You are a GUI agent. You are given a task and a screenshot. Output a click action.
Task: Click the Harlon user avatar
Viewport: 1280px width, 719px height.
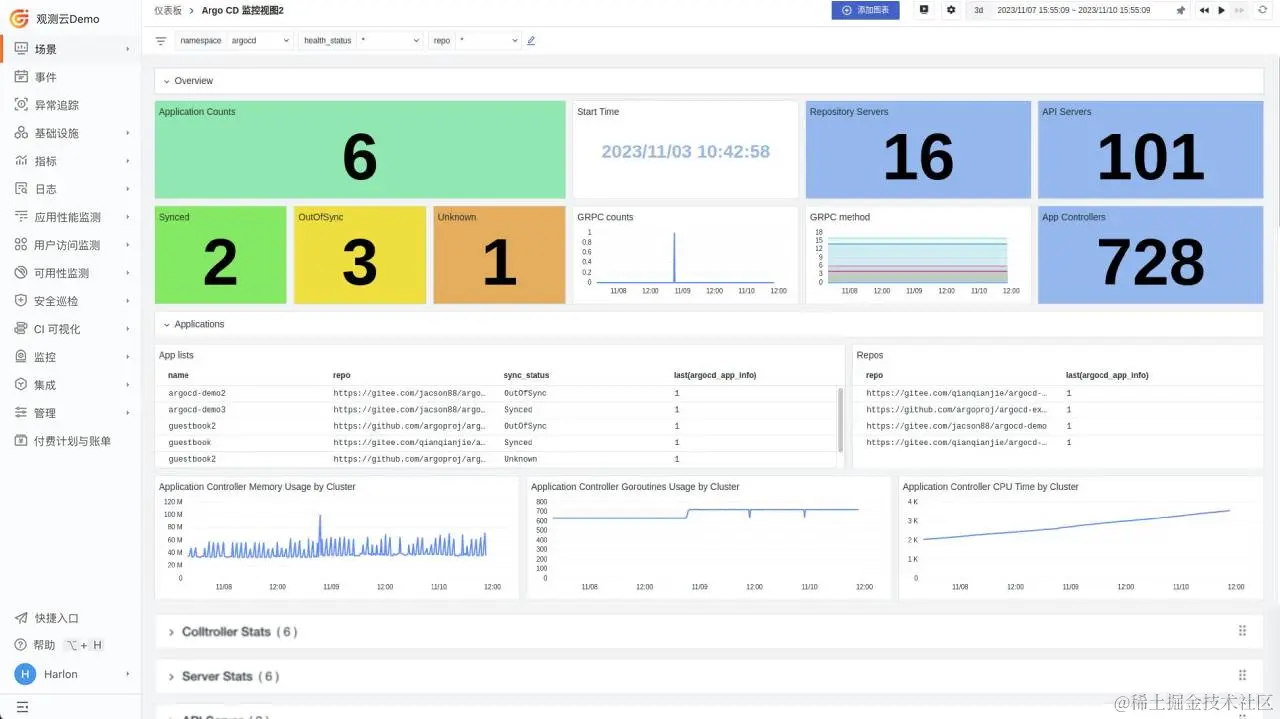tap(25, 674)
